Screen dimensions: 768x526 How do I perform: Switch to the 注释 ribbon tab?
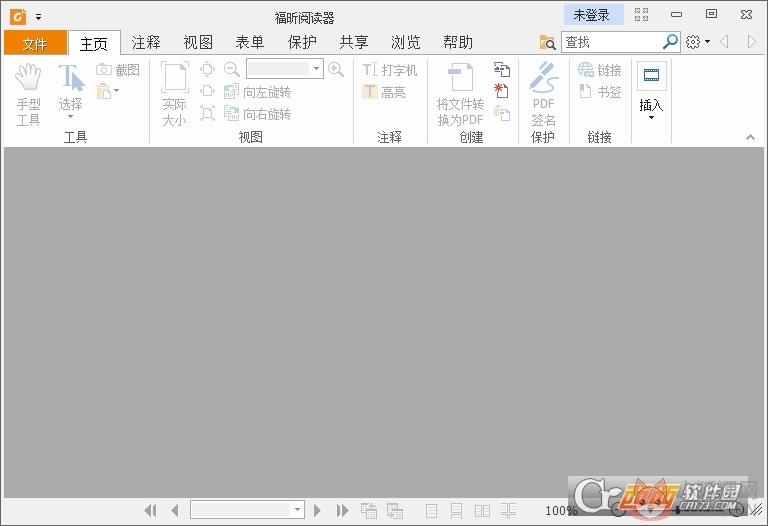click(x=146, y=43)
